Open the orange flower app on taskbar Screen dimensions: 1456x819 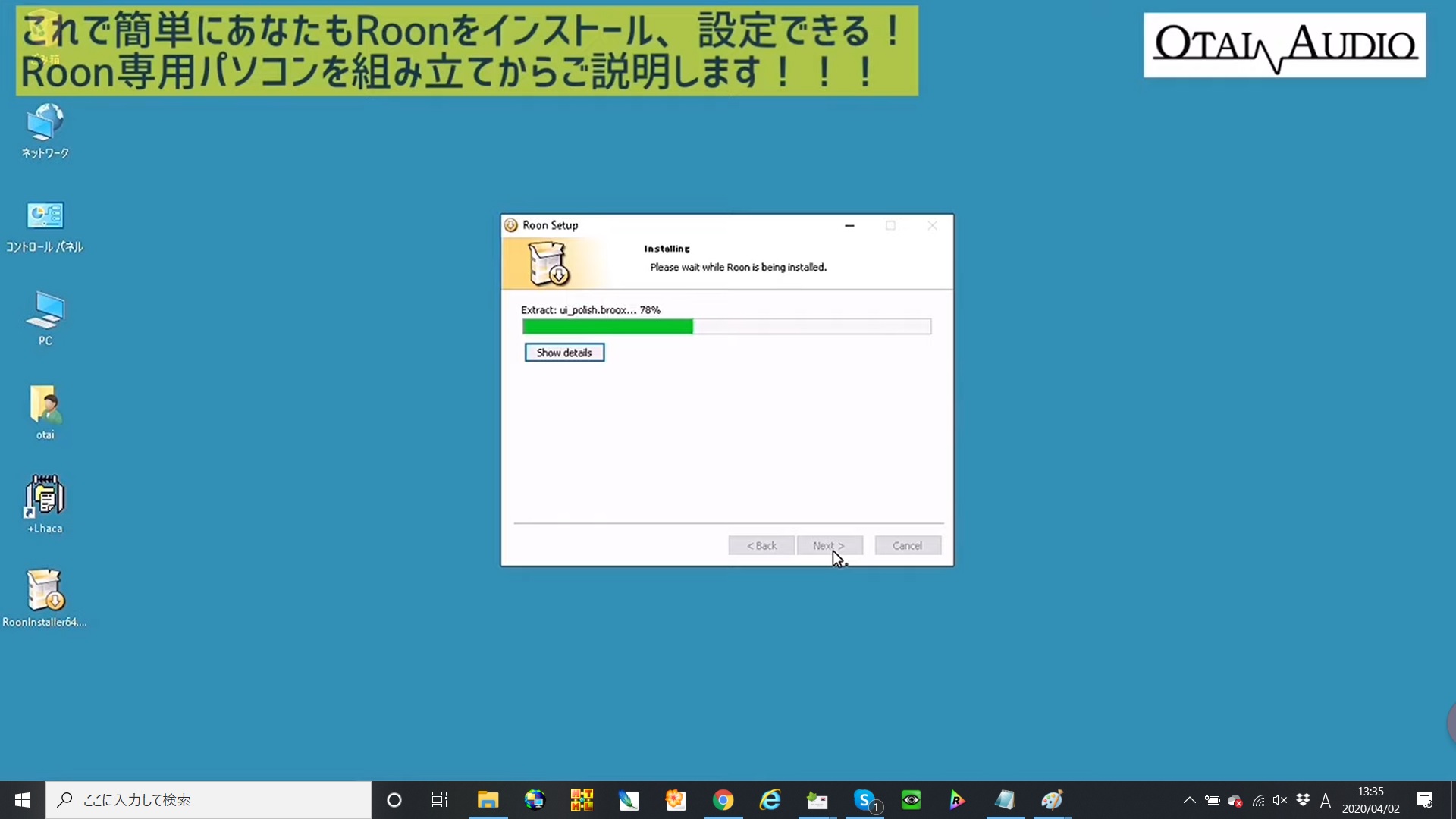[676, 800]
